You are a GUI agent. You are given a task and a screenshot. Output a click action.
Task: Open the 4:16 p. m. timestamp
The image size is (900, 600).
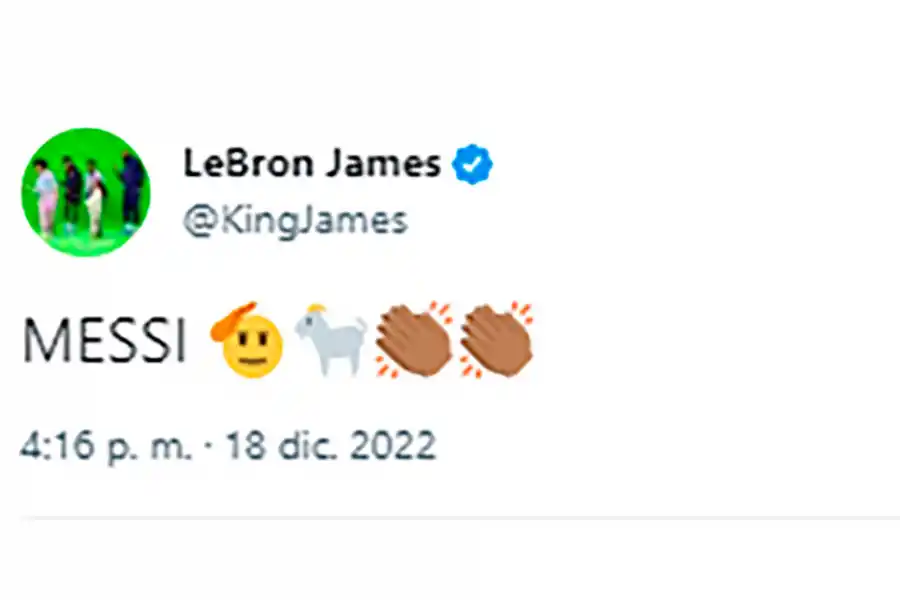coord(104,445)
